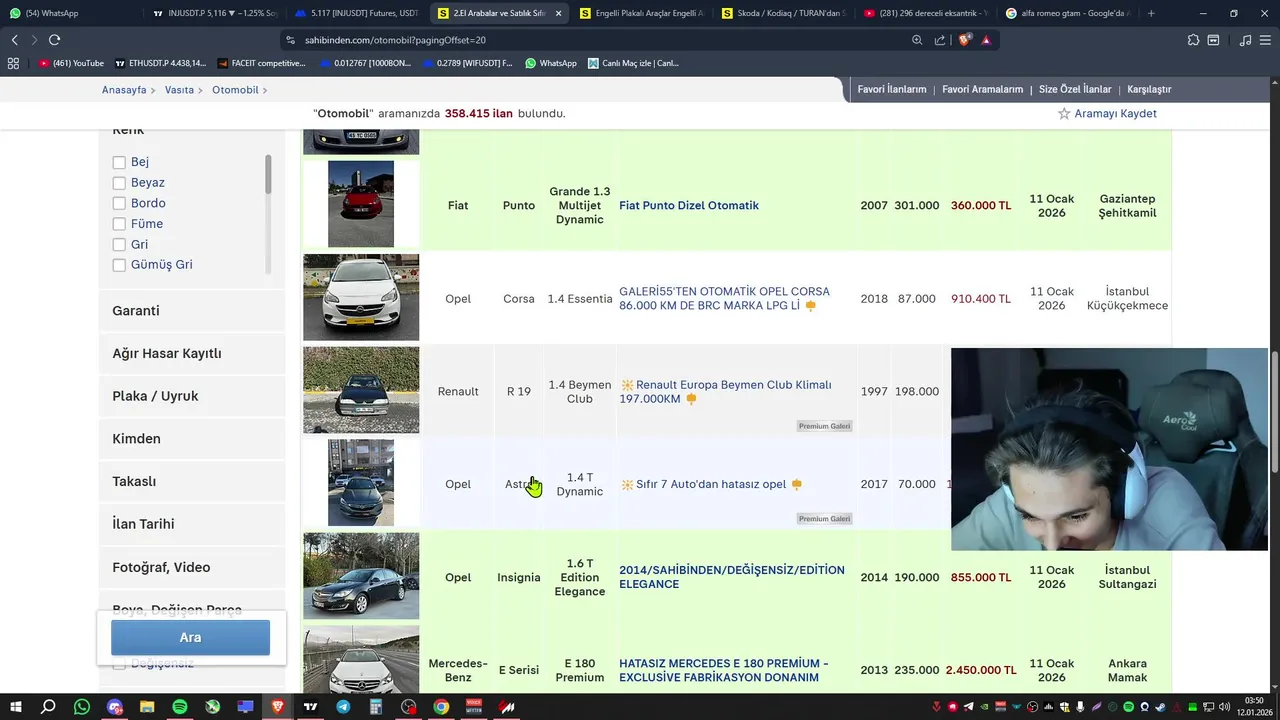
Task: Open the Calculator taskbar icon
Action: point(376,707)
